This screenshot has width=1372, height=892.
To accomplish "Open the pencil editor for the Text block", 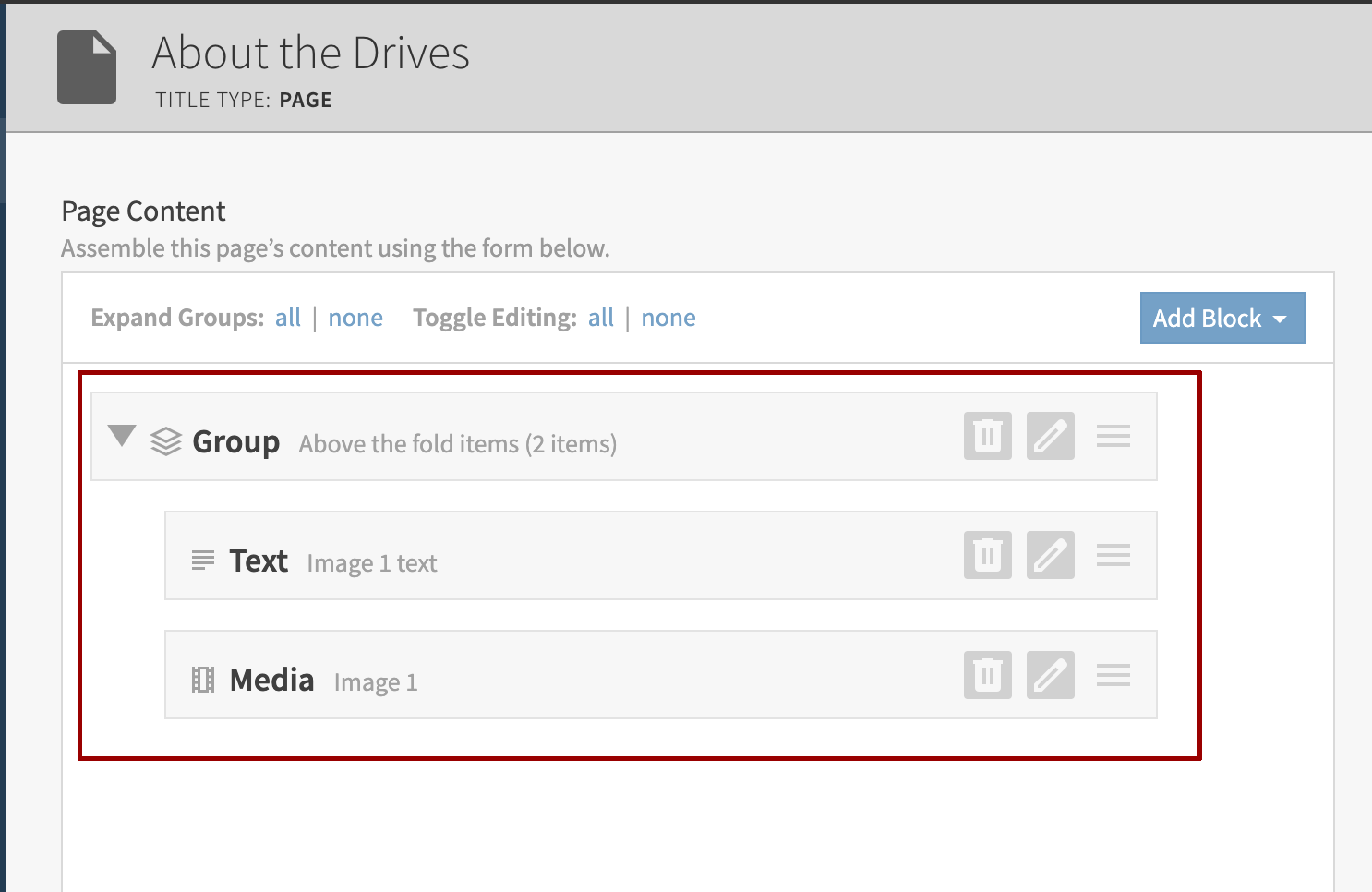I will point(1050,555).
